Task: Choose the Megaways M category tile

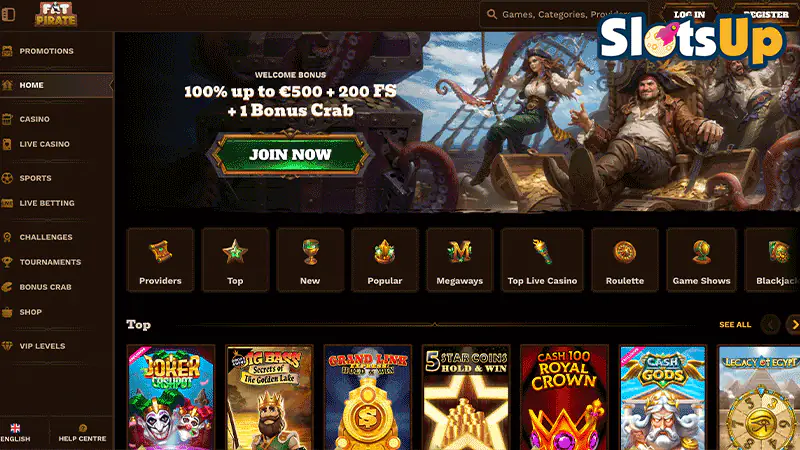Action: coord(460,260)
